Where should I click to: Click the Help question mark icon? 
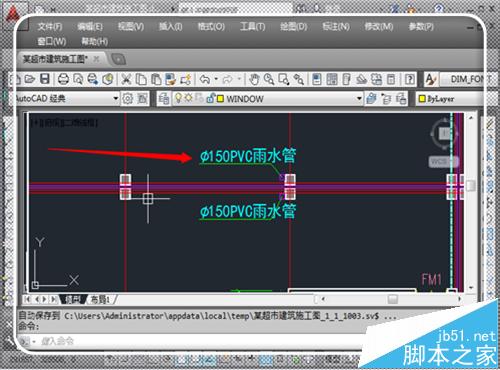click(410, 79)
